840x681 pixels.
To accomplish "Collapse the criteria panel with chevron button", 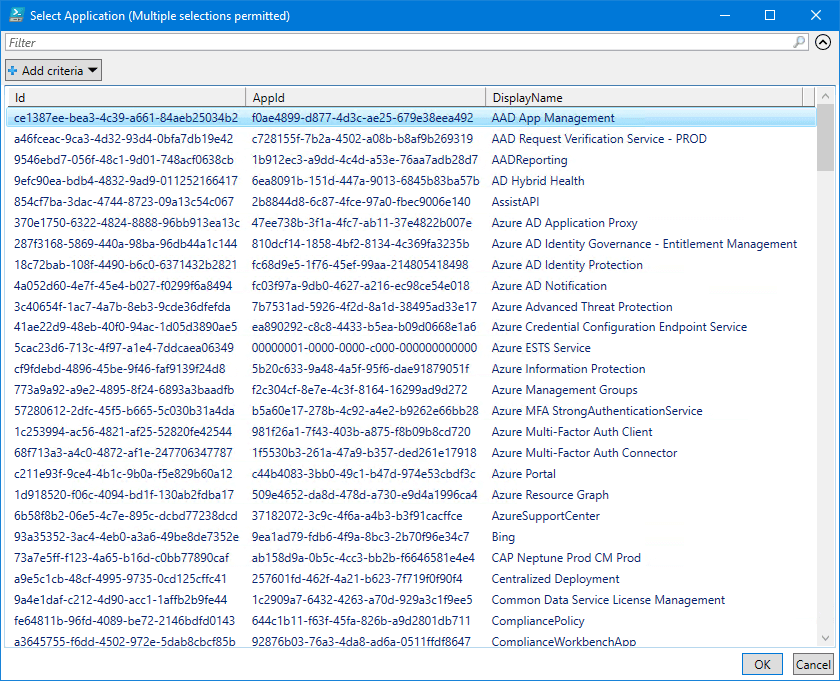I will [x=823, y=42].
